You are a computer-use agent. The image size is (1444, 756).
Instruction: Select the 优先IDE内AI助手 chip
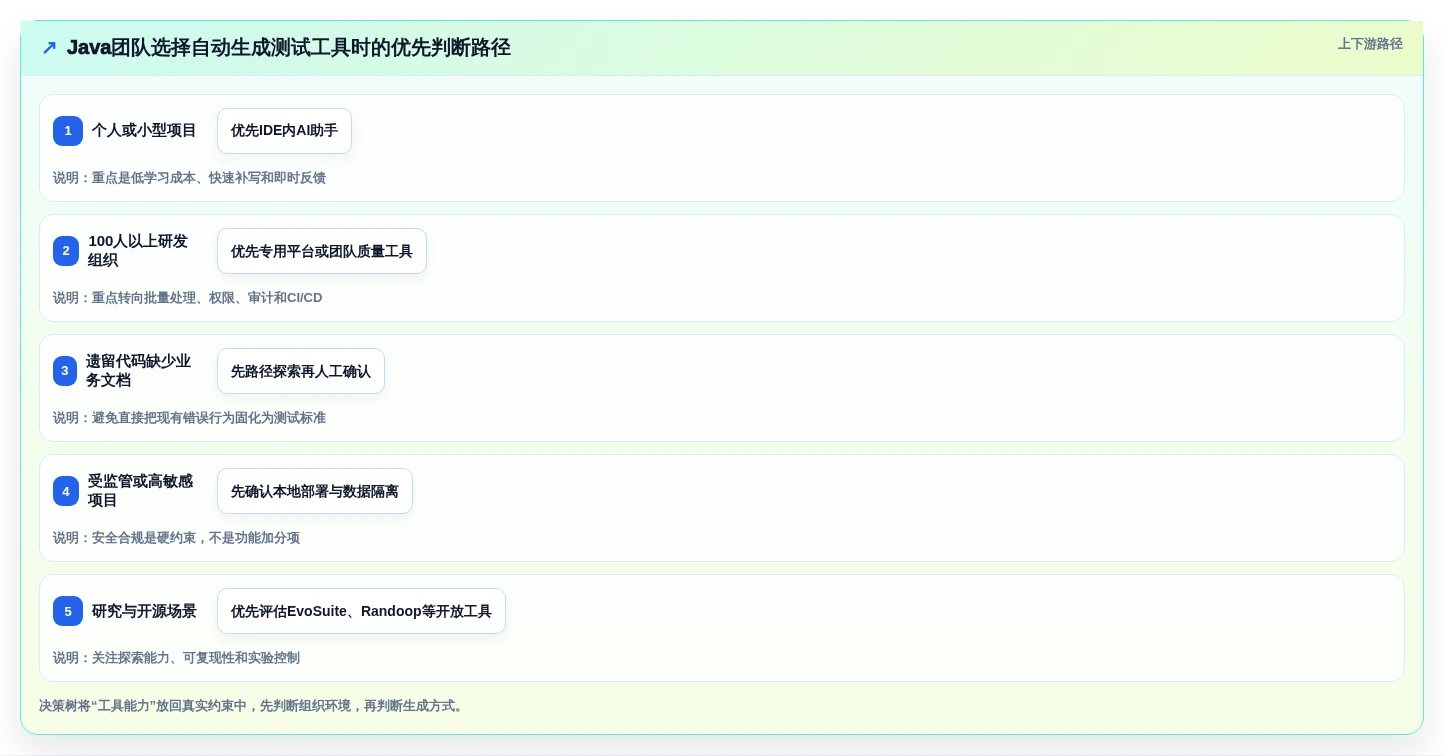284,131
